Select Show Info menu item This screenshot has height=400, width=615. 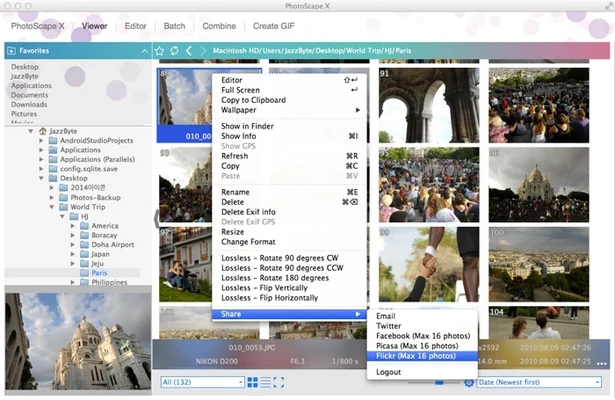pos(289,136)
